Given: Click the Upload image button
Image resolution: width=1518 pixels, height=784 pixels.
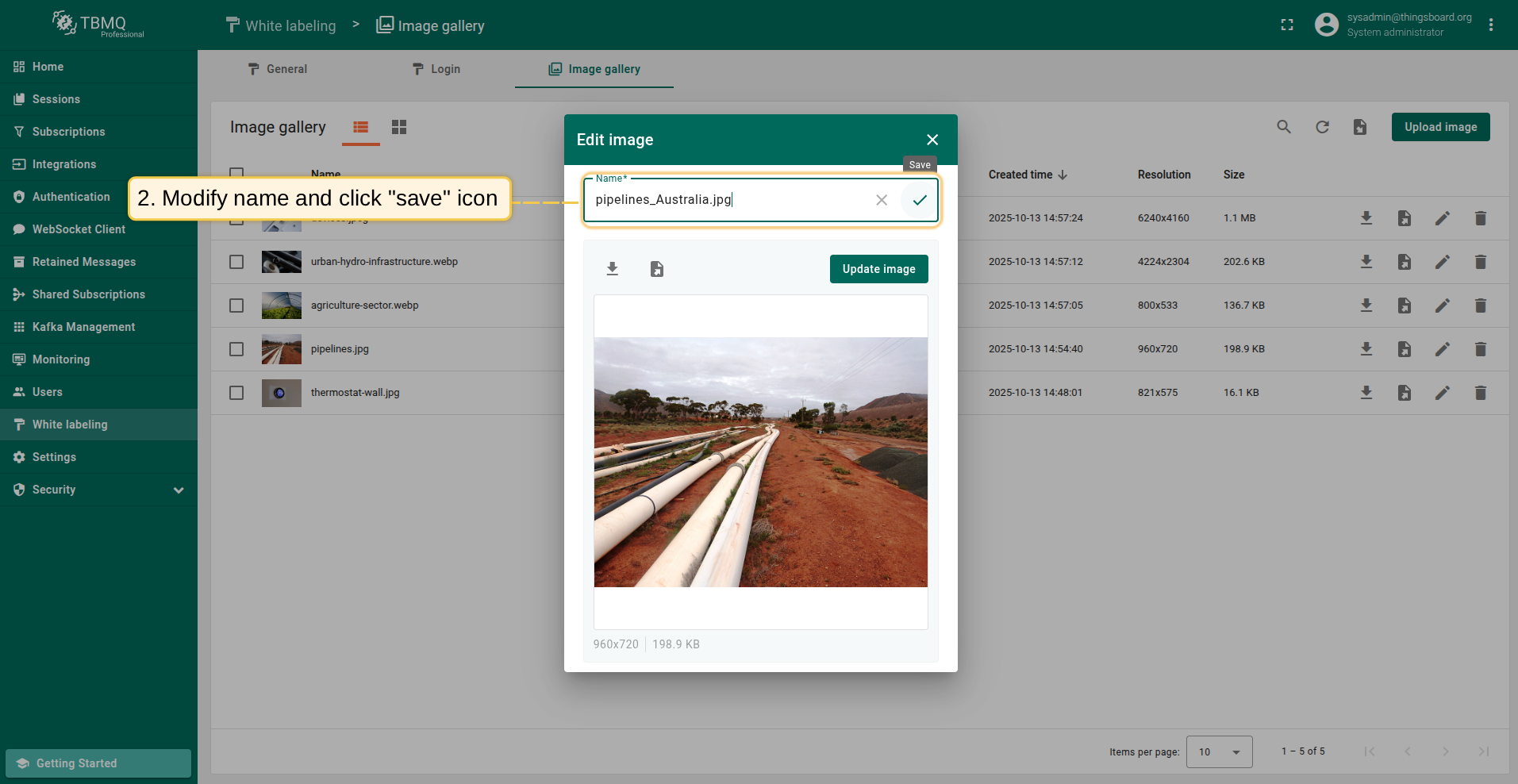Looking at the screenshot, I should [x=1439, y=127].
